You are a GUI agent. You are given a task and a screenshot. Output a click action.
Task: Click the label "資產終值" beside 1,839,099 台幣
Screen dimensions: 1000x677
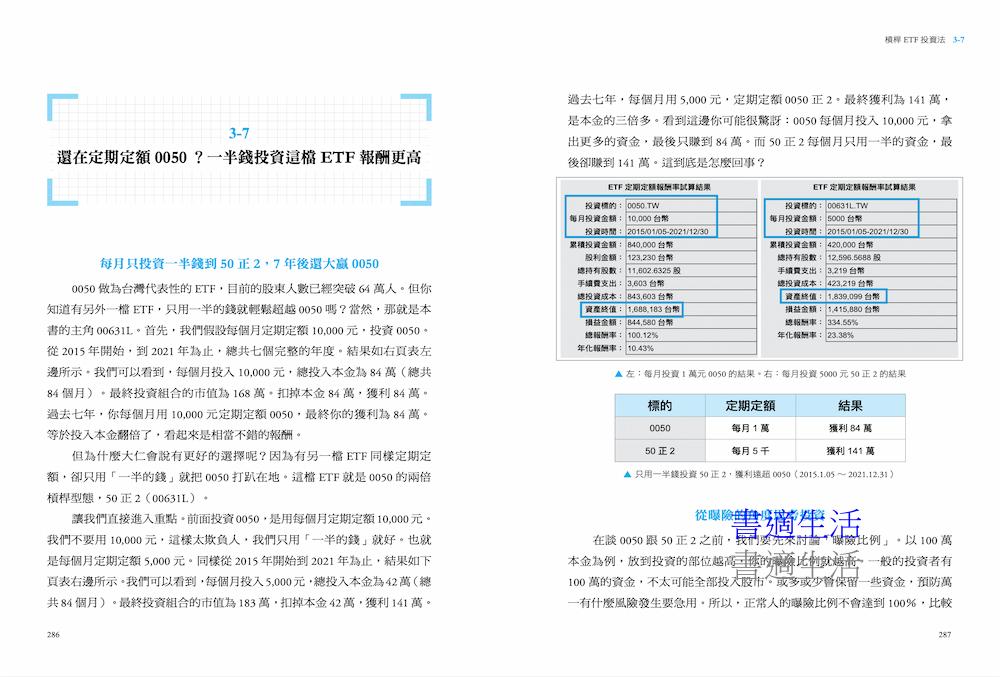click(804, 296)
